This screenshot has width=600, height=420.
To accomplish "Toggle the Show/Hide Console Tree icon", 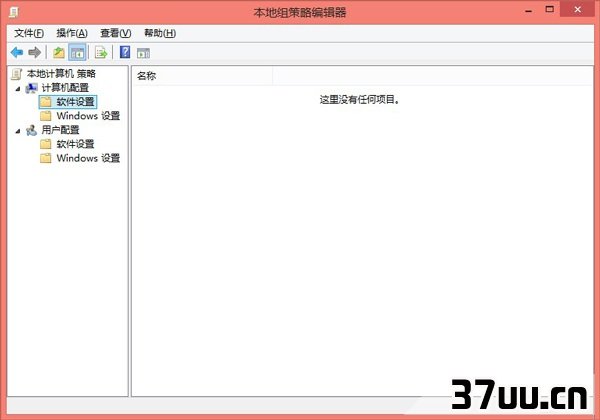I will click(x=77, y=53).
